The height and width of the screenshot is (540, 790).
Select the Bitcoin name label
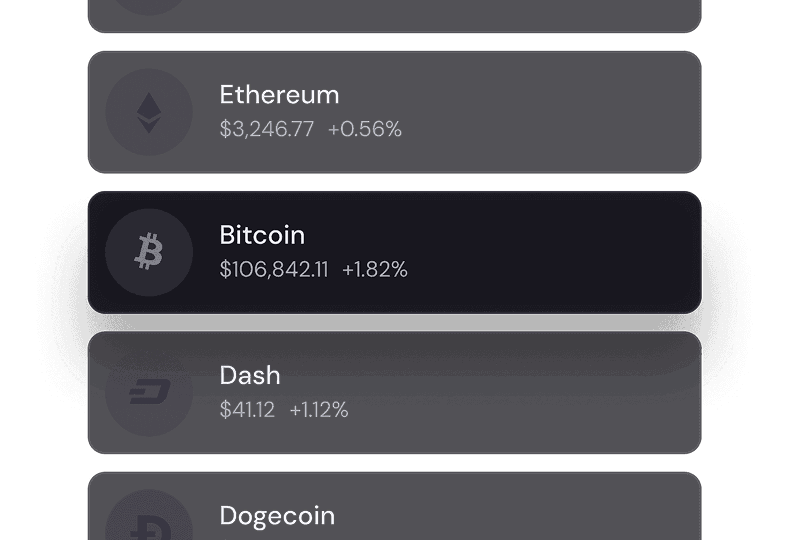click(x=262, y=235)
